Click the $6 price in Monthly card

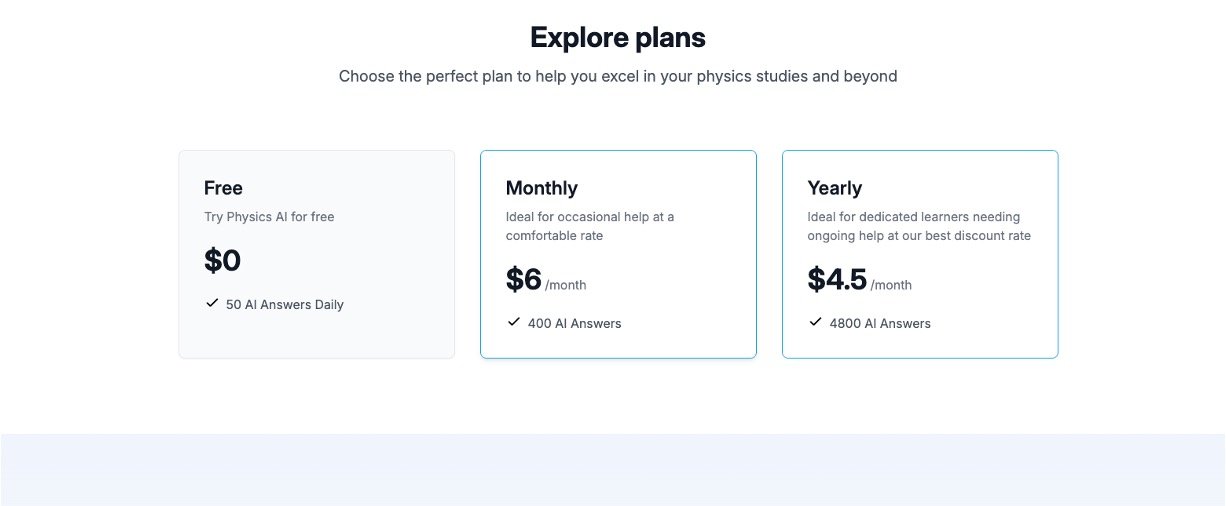tap(523, 280)
